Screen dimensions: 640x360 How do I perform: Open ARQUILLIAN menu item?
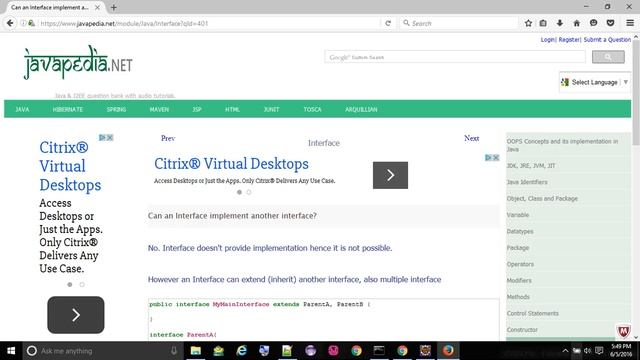click(361, 109)
